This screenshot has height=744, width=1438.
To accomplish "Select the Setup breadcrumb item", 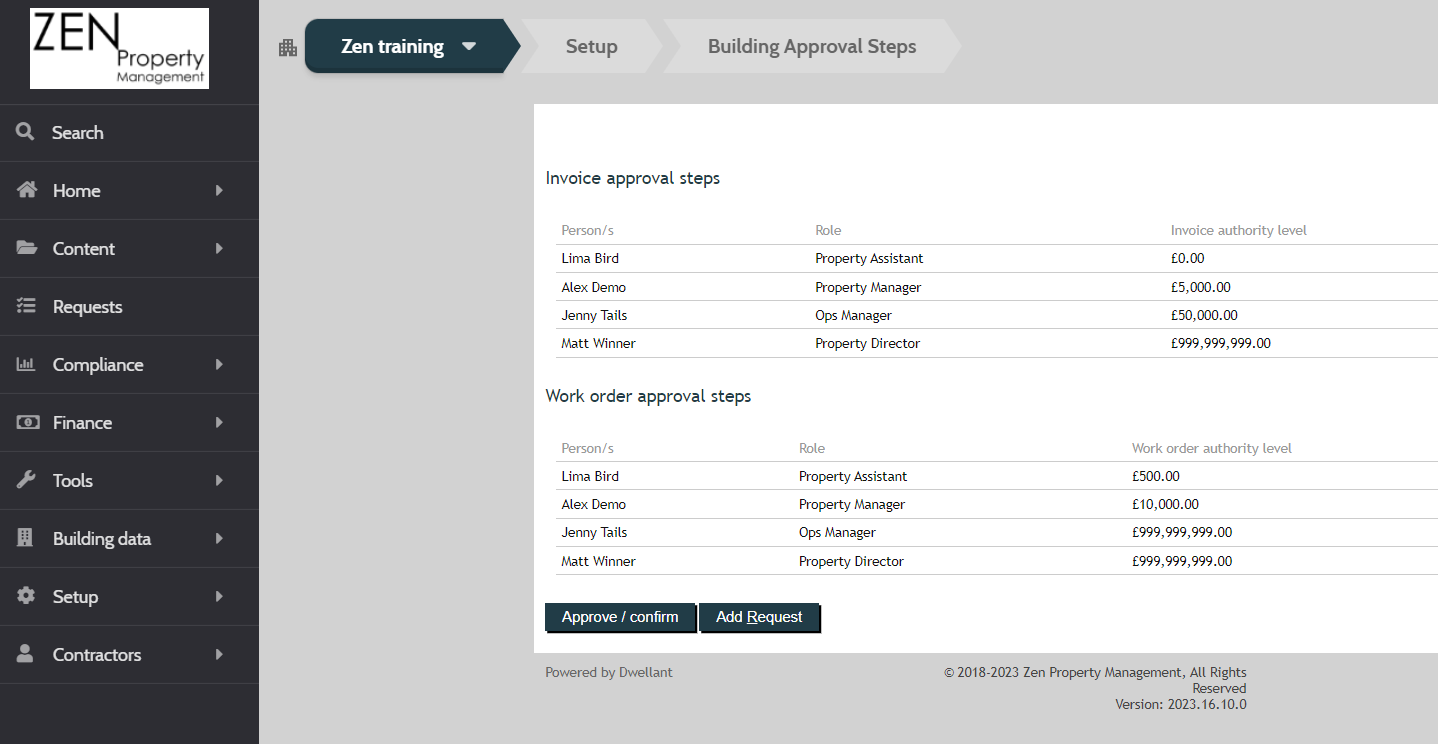I will coord(591,46).
